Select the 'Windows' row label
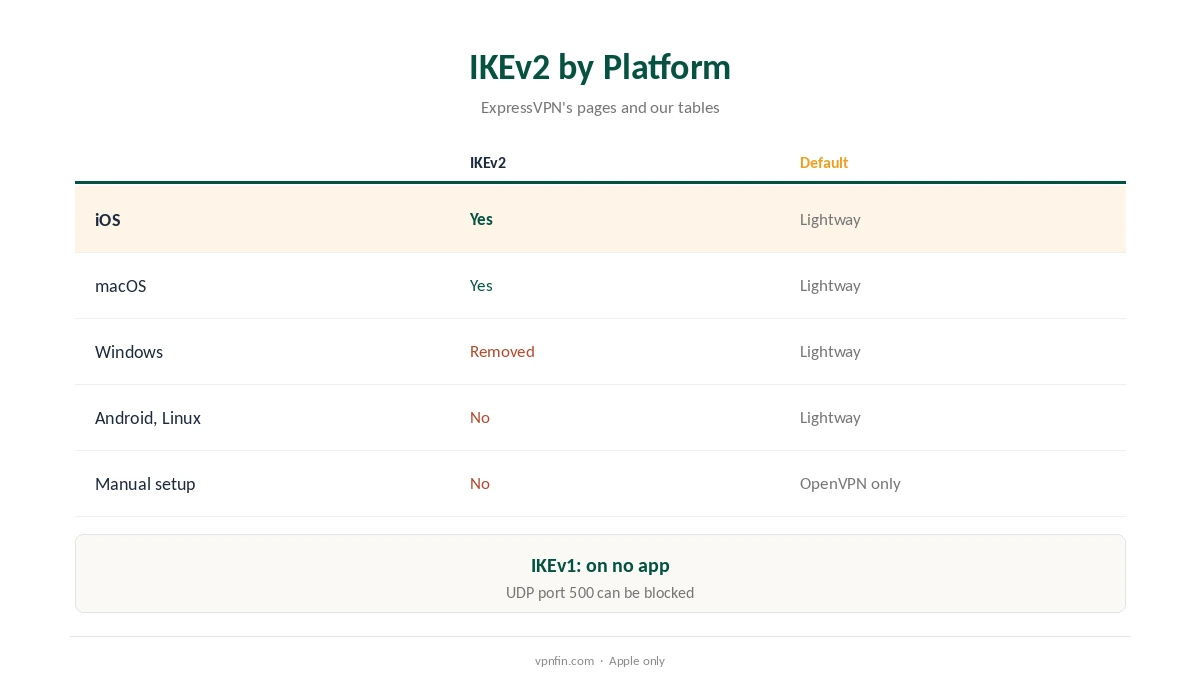1200x680 pixels. pyautogui.click(x=129, y=352)
